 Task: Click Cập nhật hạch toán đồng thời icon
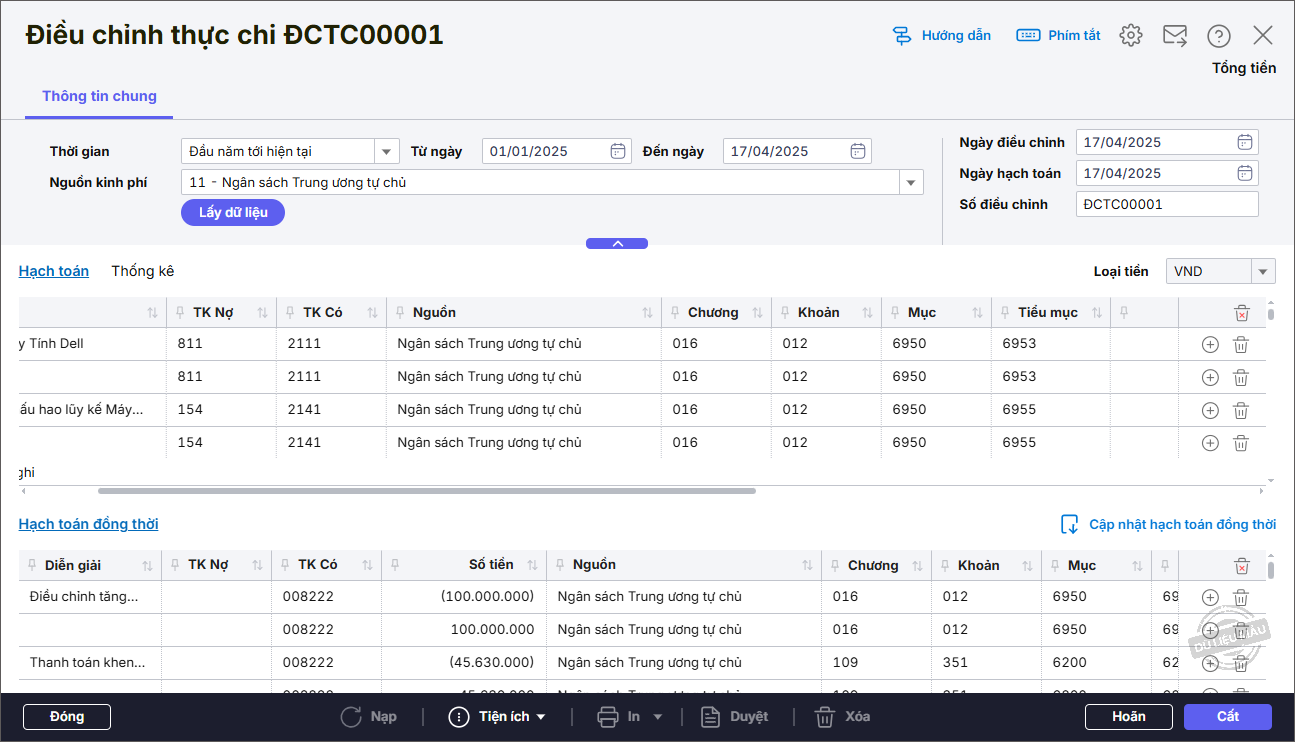1070,524
